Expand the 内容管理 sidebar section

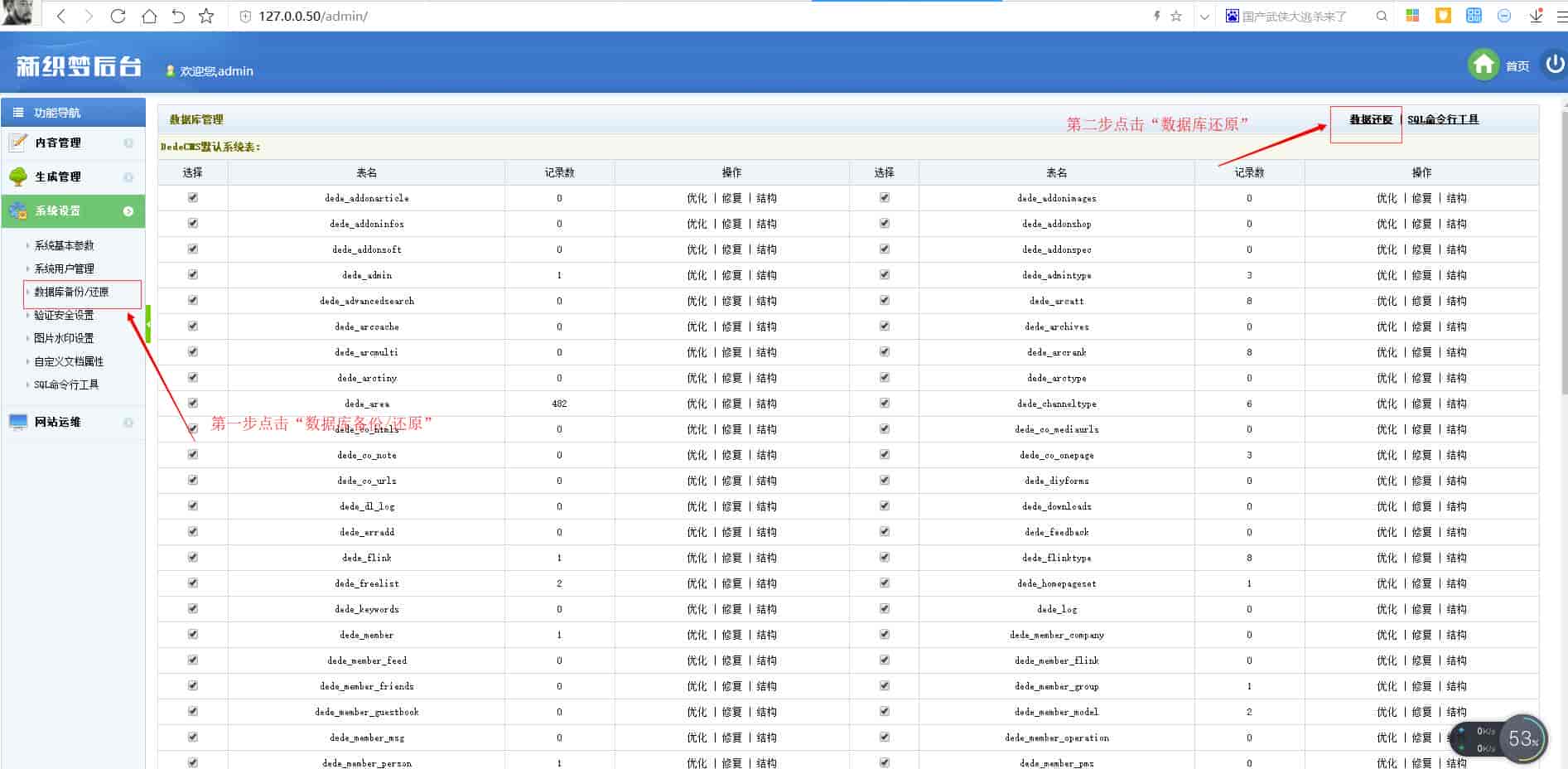58,143
